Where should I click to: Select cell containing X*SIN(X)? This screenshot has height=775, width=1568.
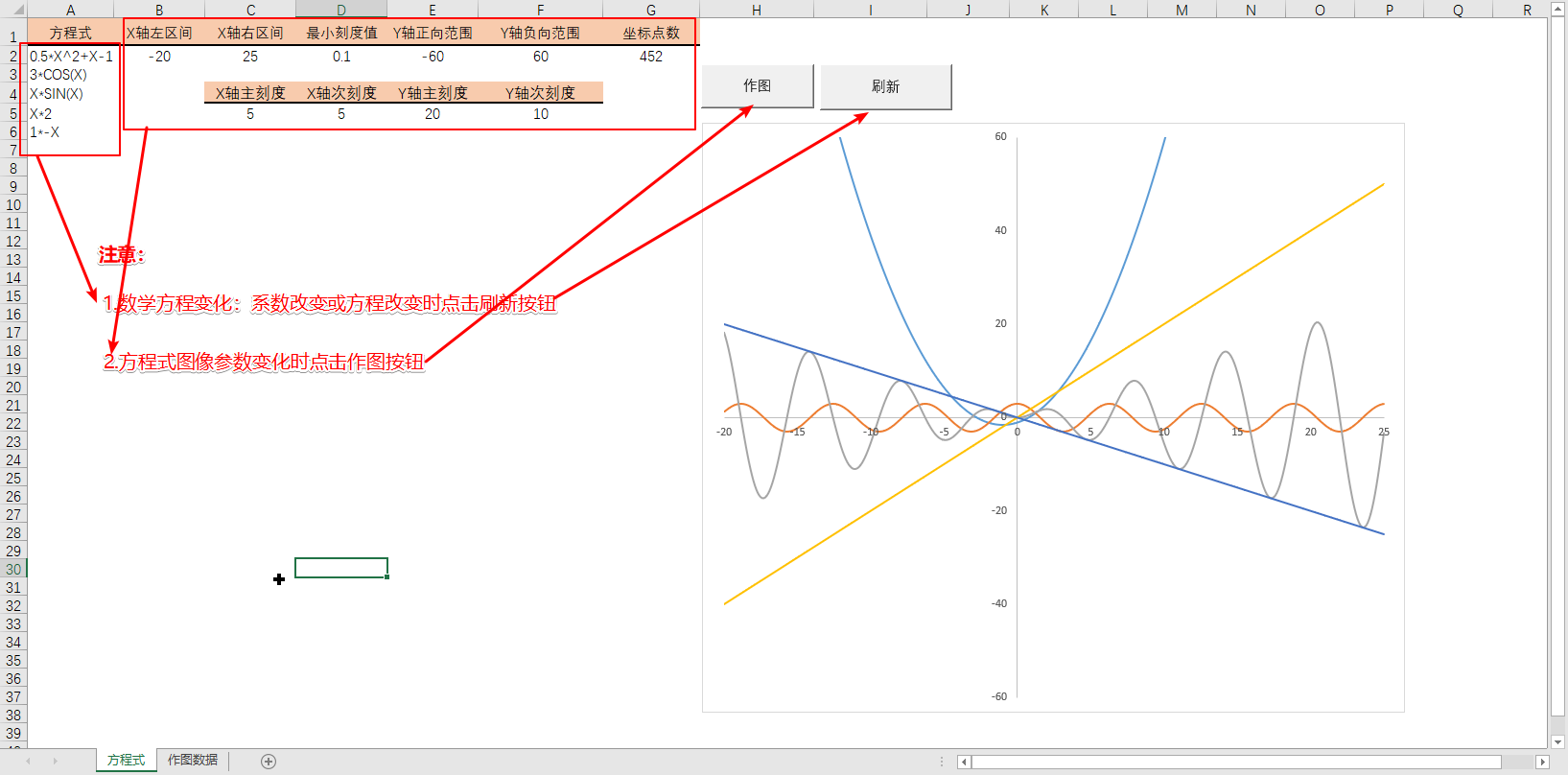(x=71, y=94)
